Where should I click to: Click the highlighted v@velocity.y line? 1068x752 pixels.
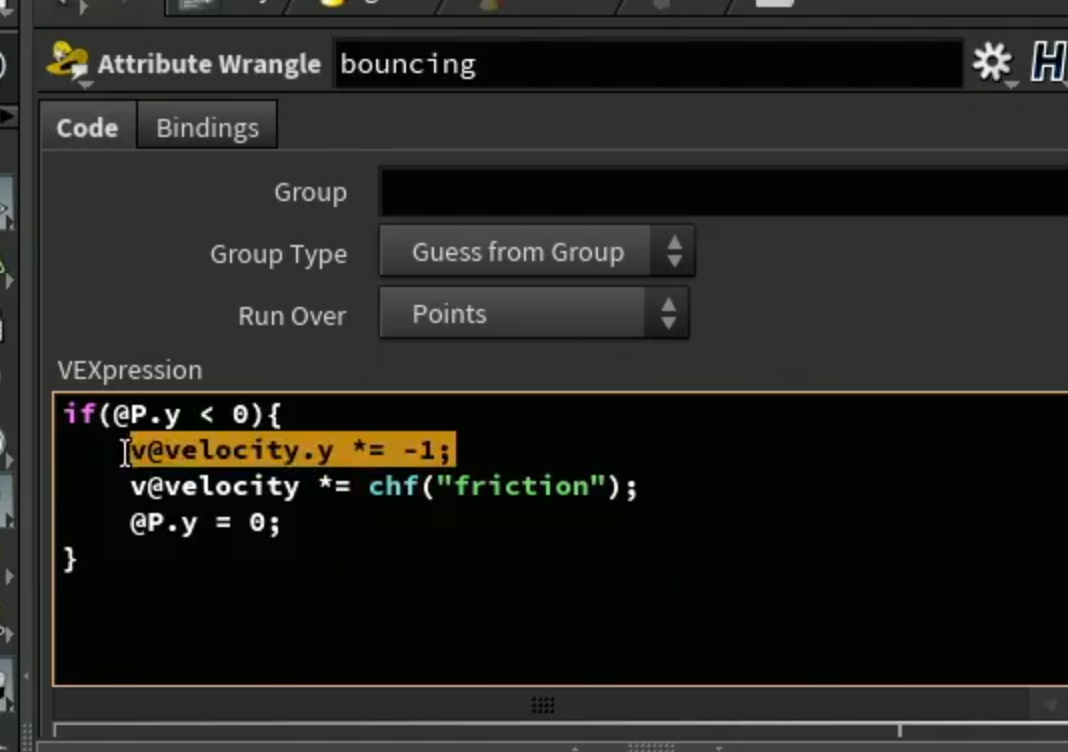click(x=292, y=450)
